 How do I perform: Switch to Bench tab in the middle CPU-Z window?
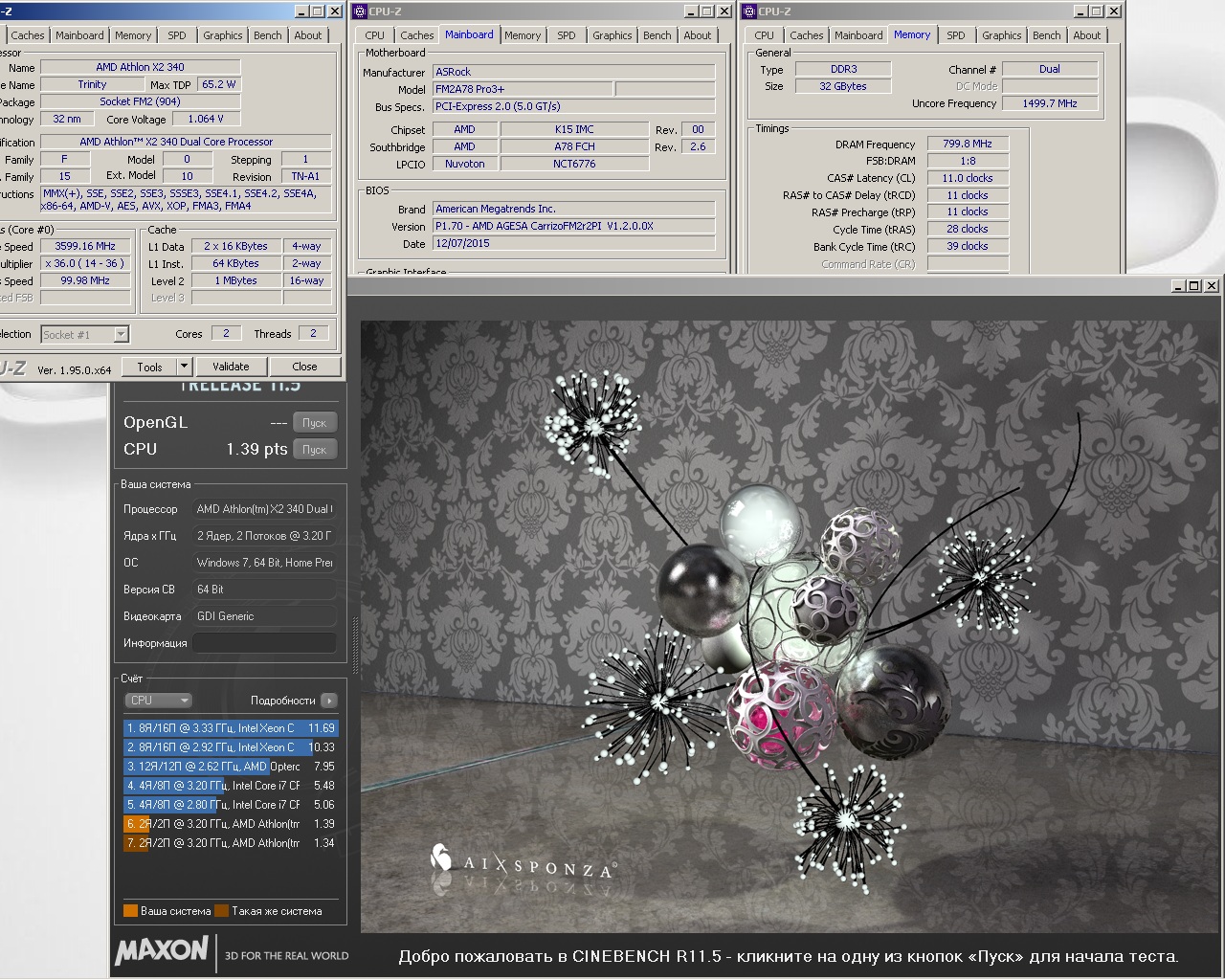[x=657, y=35]
